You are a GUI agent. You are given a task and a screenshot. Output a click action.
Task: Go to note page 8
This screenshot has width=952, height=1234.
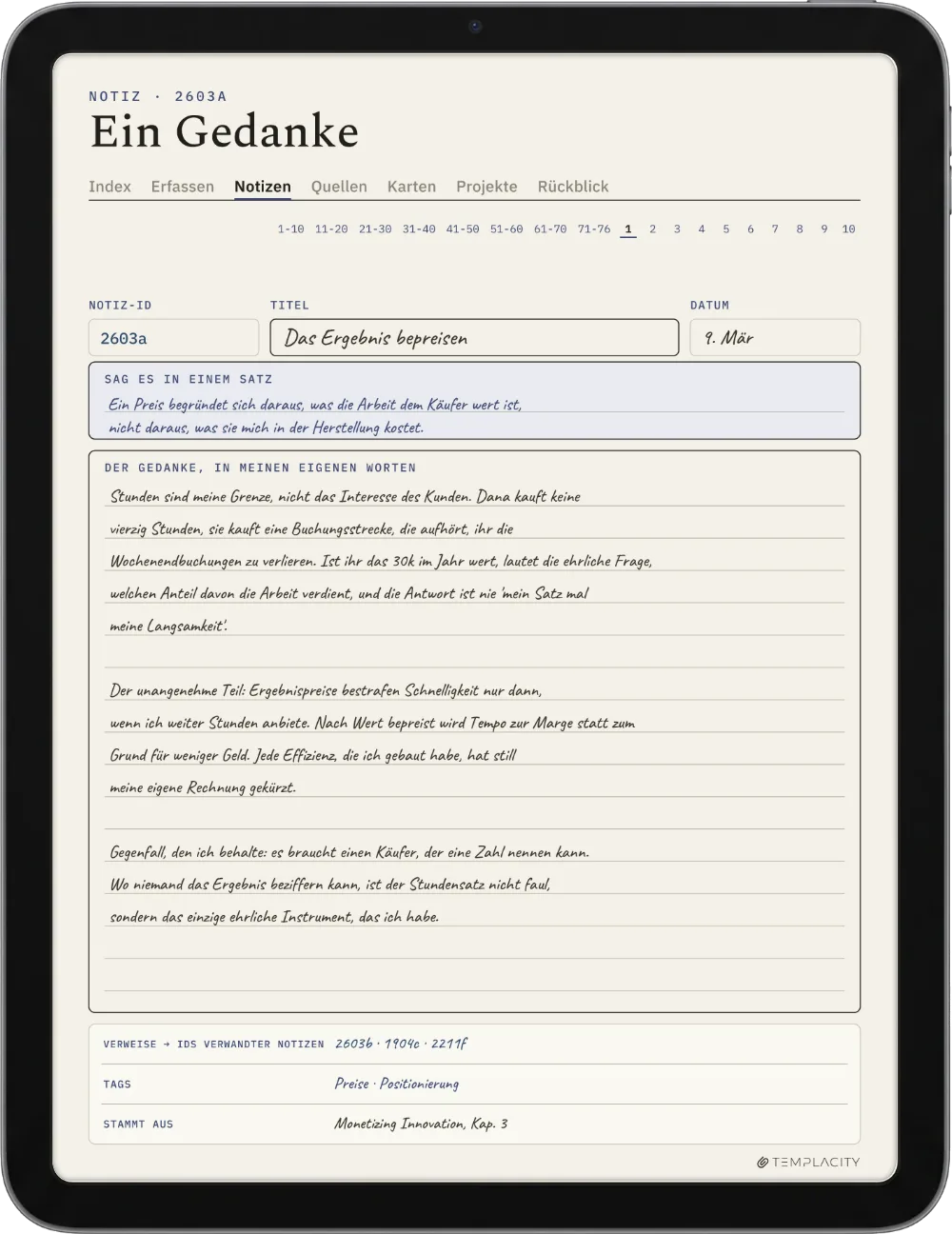800,229
